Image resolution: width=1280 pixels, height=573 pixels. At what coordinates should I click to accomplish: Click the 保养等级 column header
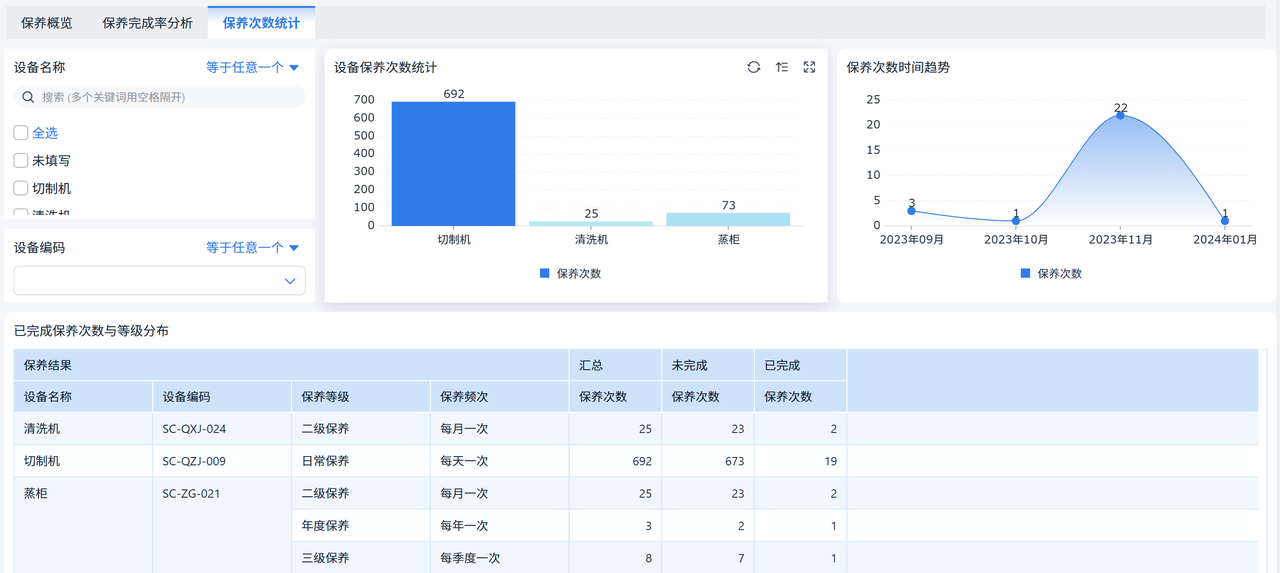pyautogui.click(x=361, y=396)
